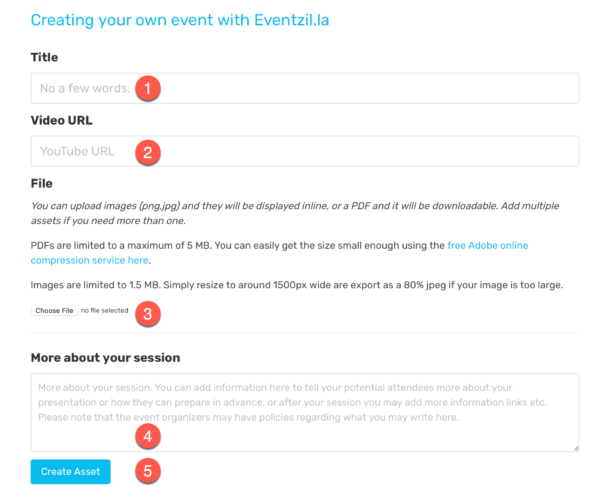The image size is (600, 503).
Task: Focus the Video URL YouTube field
Action: click(305, 151)
